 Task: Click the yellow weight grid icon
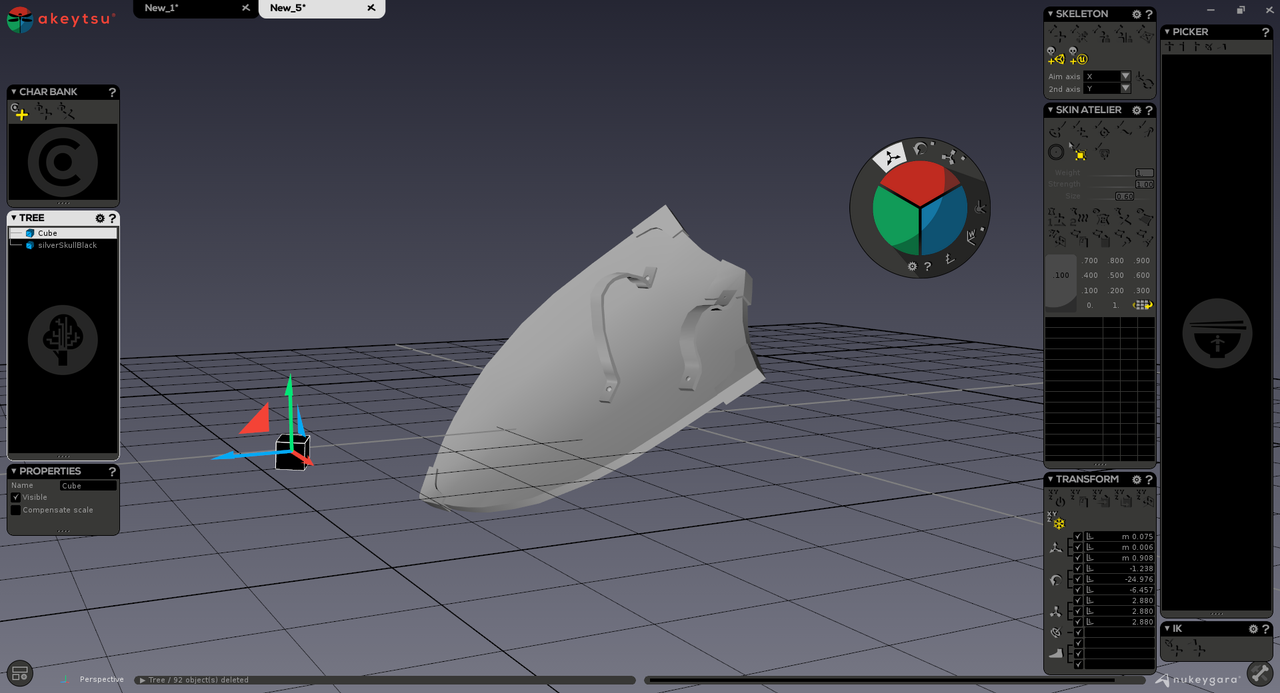click(1142, 305)
